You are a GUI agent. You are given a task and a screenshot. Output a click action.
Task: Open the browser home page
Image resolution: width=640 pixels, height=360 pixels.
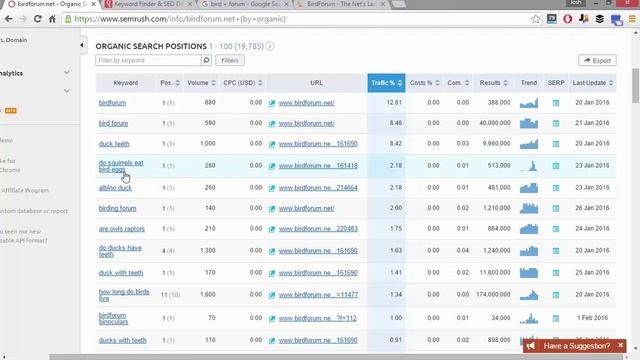[52, 19]
